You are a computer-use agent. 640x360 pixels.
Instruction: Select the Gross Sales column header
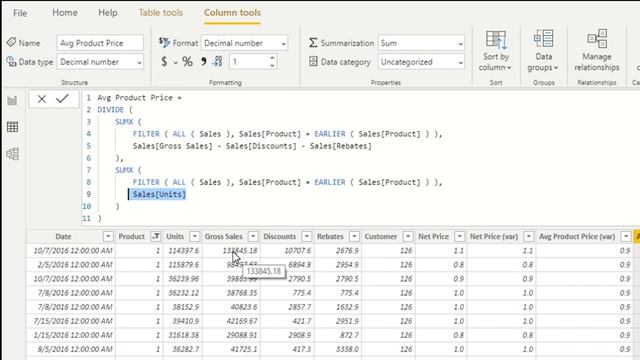coord(224,236)
